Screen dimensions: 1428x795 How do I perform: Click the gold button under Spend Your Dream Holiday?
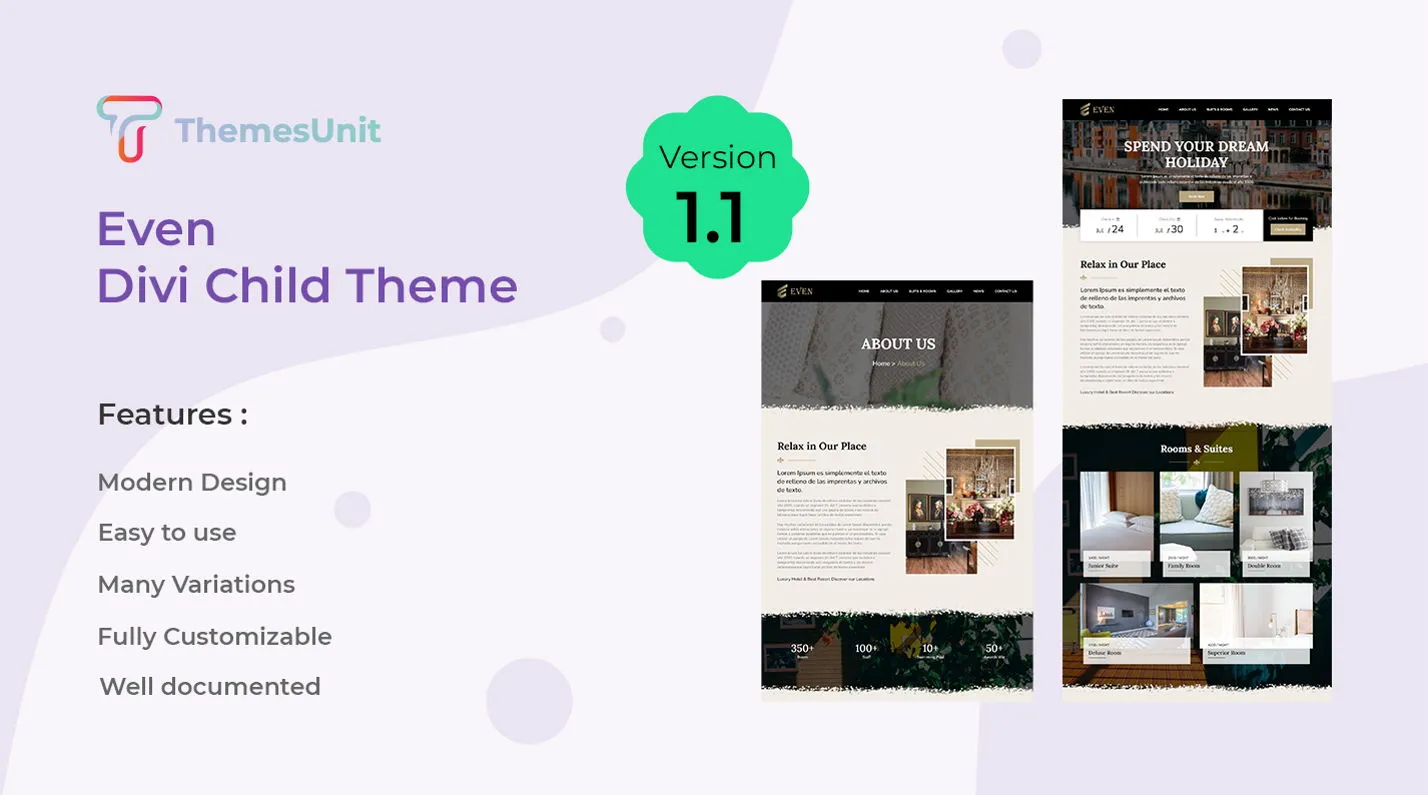1196,197
